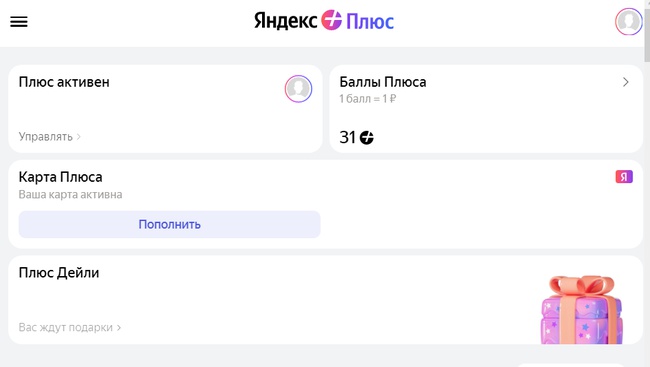The image size is (650, 367).
Task: Click the Yandex Plus logo
Action: 324,20
